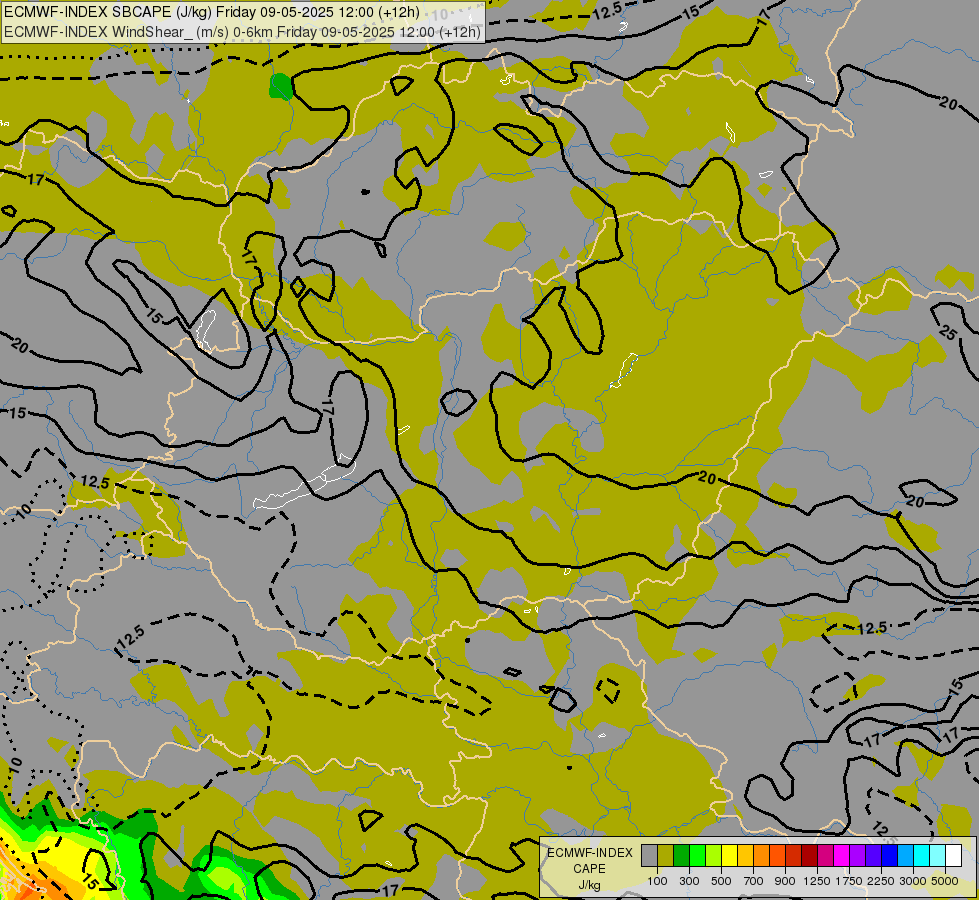979x900 pixels.
Task: Select the red-orange swatch left of 900
Action: [777, 856]
